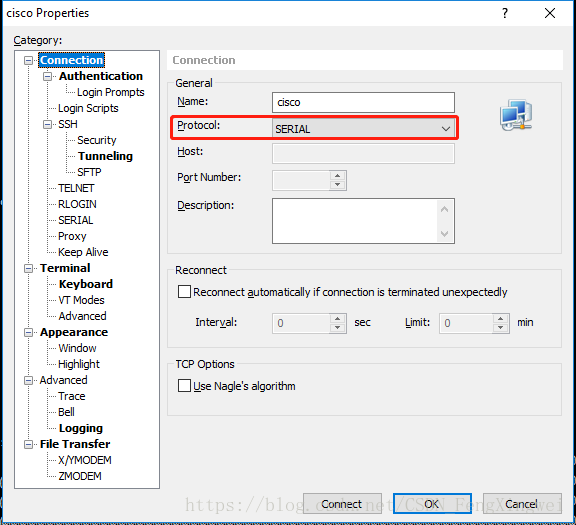The height and width of the screenshot is (525, 576).
Task: Select Appearance category
Action: tap(74, 332)
